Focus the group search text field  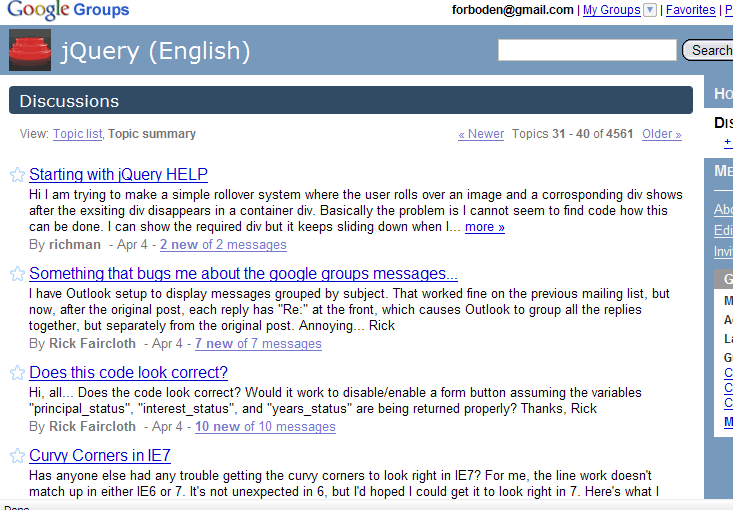[587, 50]
